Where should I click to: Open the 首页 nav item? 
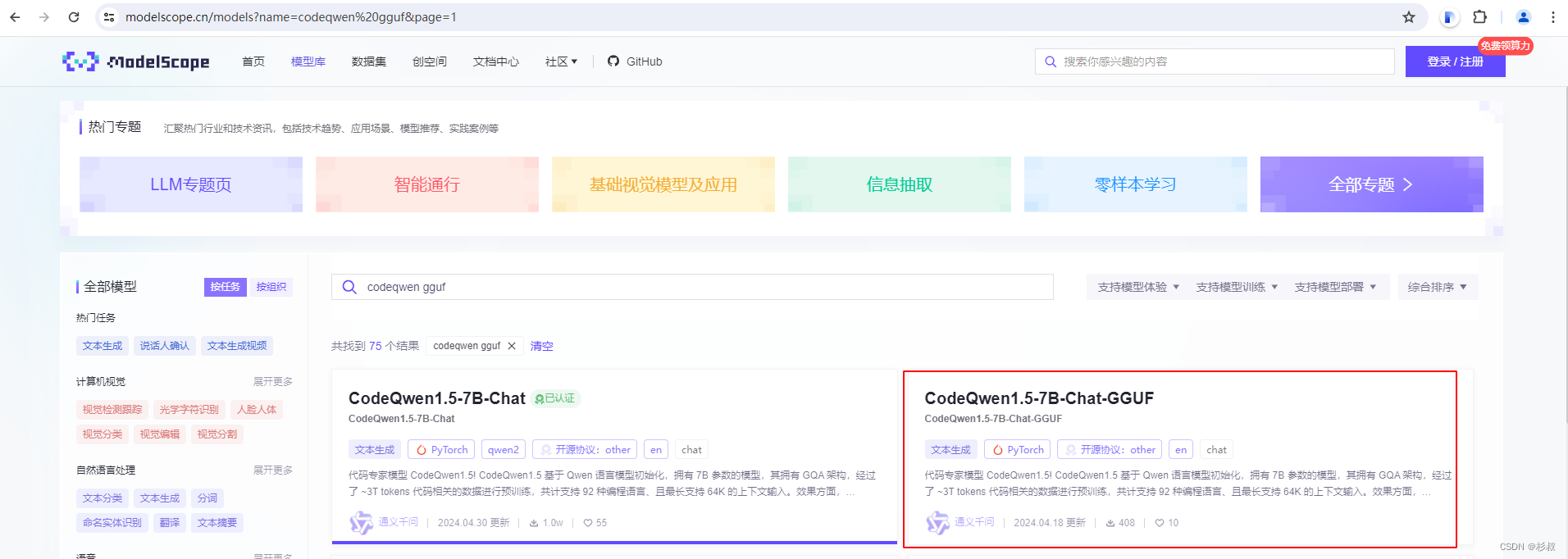click(x=253, y=61)
